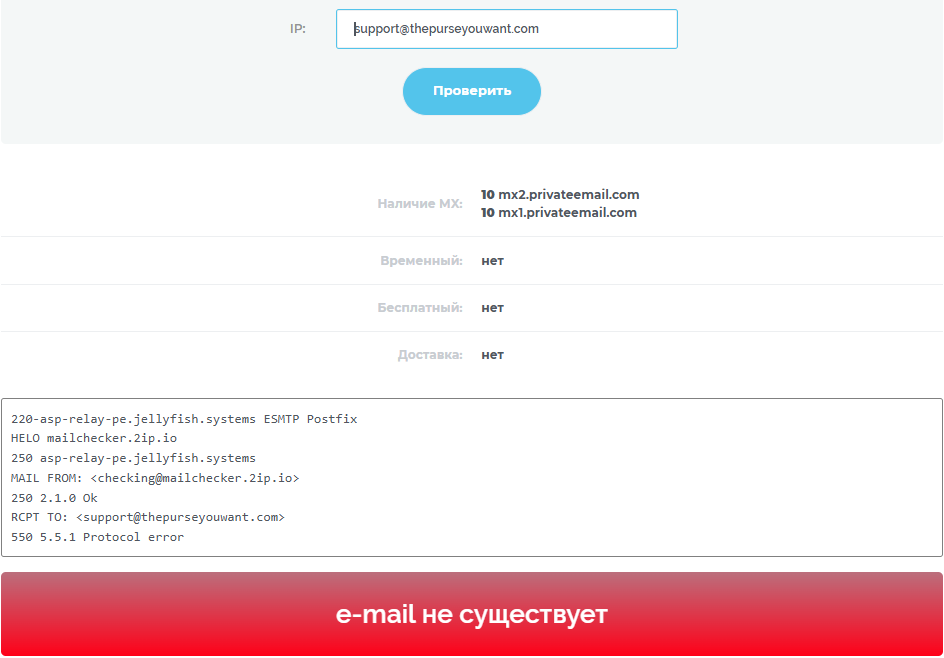Click the 550 5.5.1 Protocol error line

pos(98,537)
